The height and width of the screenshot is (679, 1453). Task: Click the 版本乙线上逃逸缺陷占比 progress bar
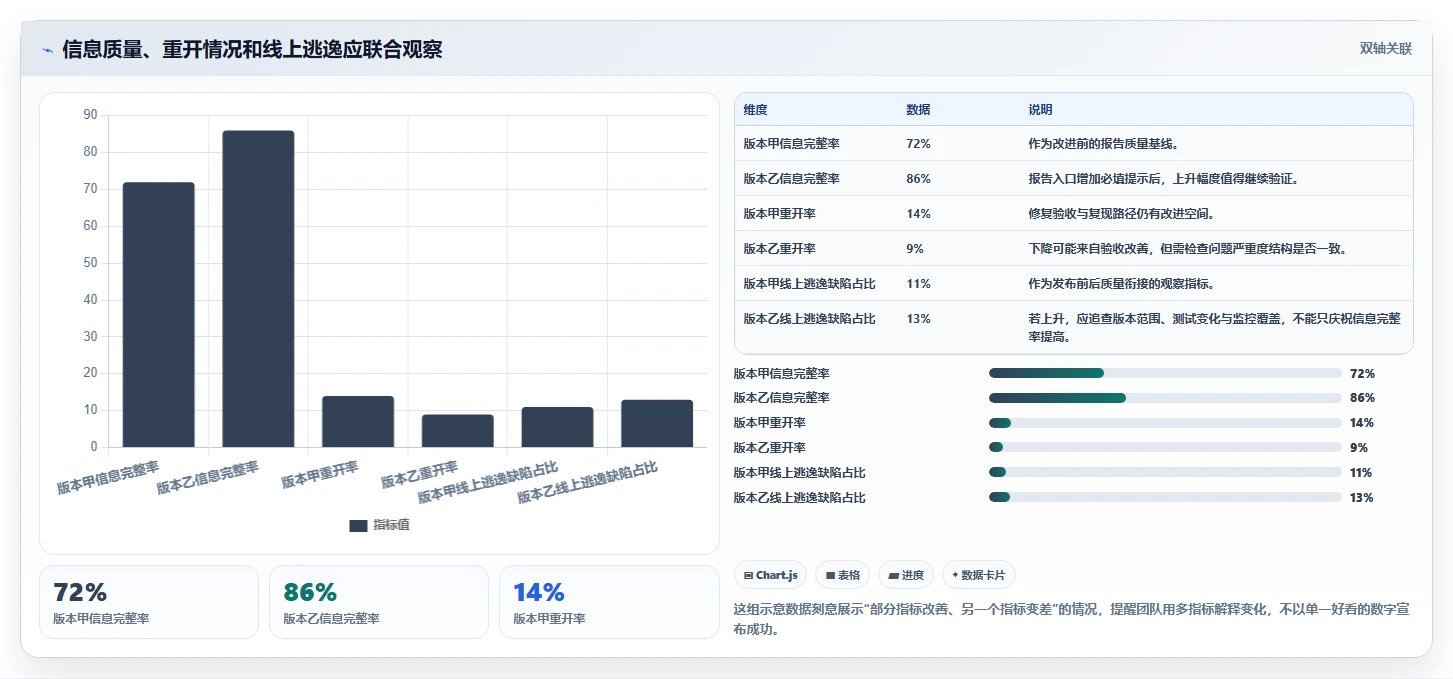[x=1165, y=497]
